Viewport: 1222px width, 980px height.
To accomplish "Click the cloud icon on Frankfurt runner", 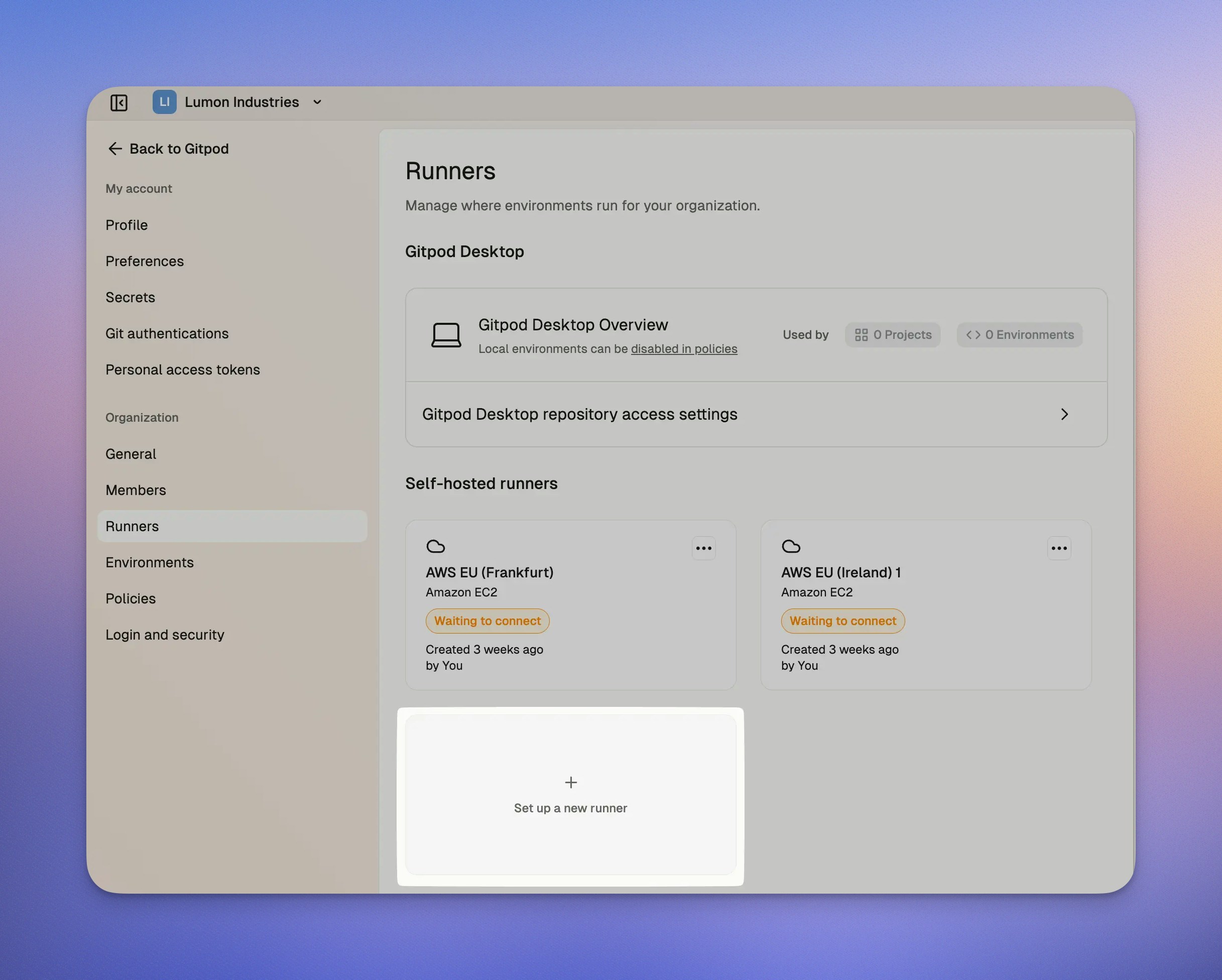I will pos(435,546).
